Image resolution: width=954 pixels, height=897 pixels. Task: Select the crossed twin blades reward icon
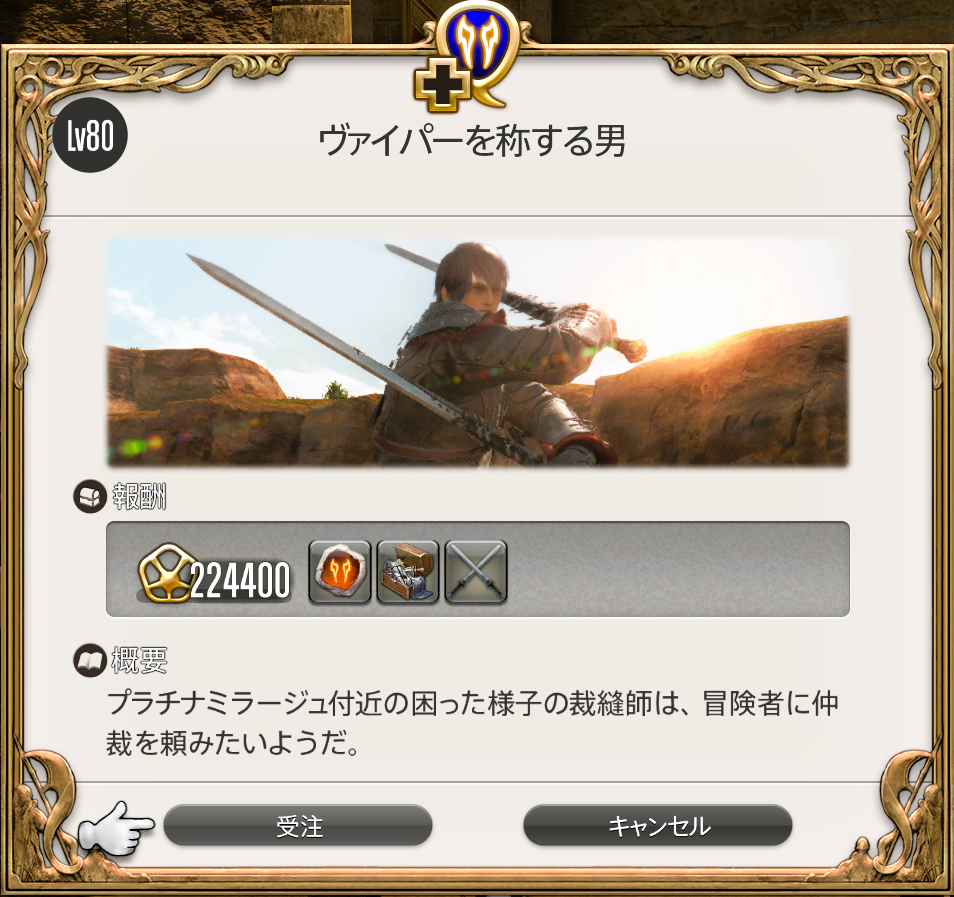[476, 571]
